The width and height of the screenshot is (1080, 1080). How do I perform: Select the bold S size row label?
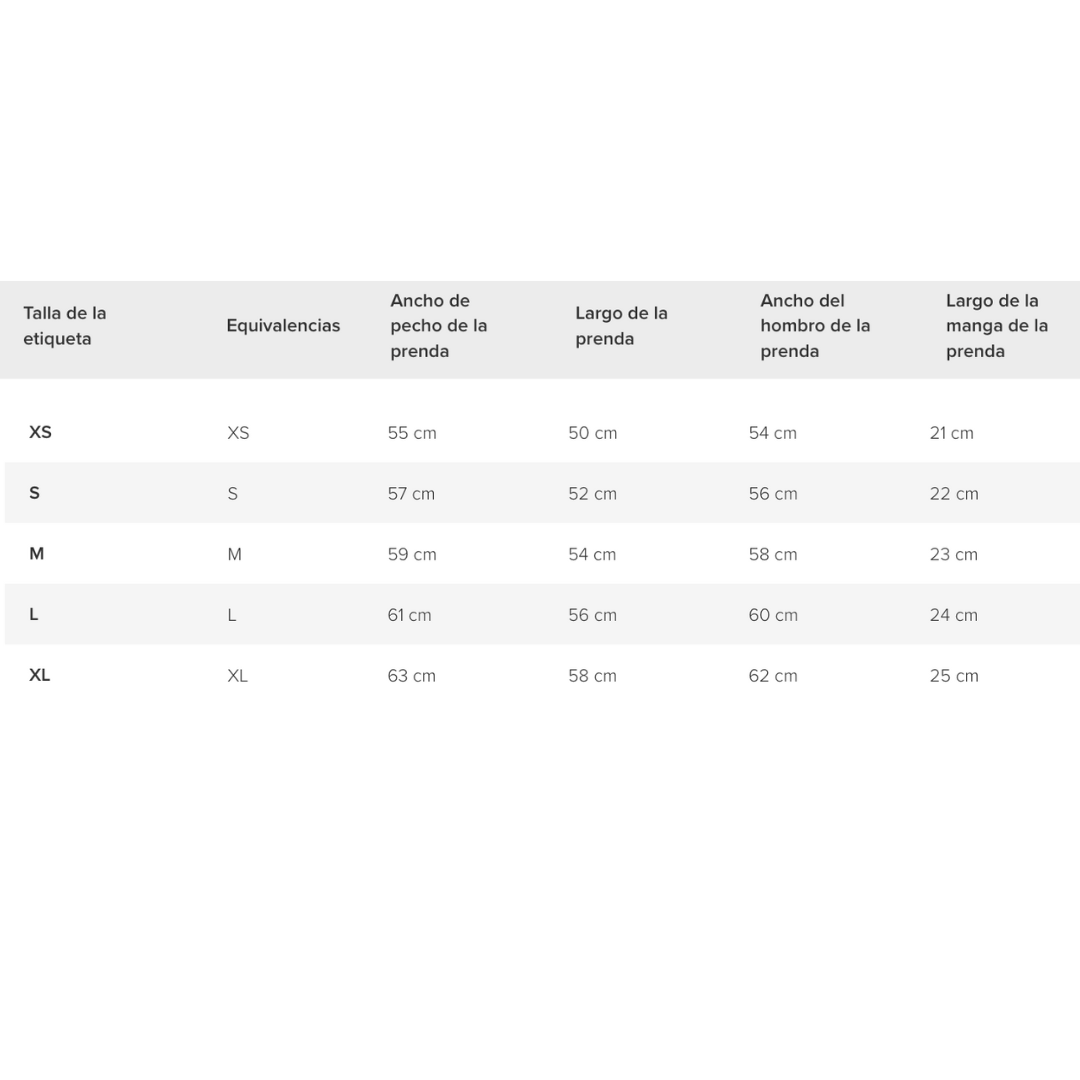(34, 493)
